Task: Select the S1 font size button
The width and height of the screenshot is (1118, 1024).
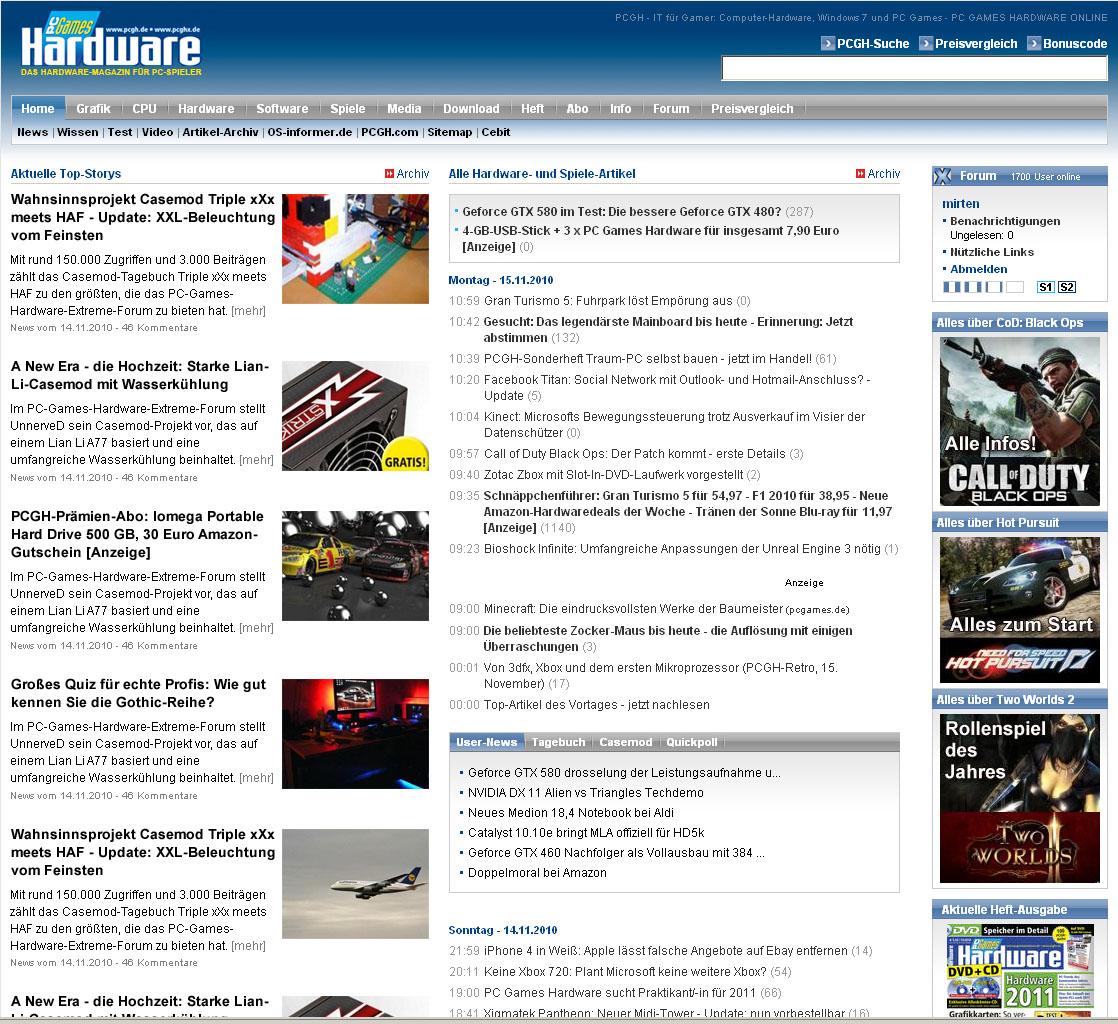Action: [x=1045, y=287]
